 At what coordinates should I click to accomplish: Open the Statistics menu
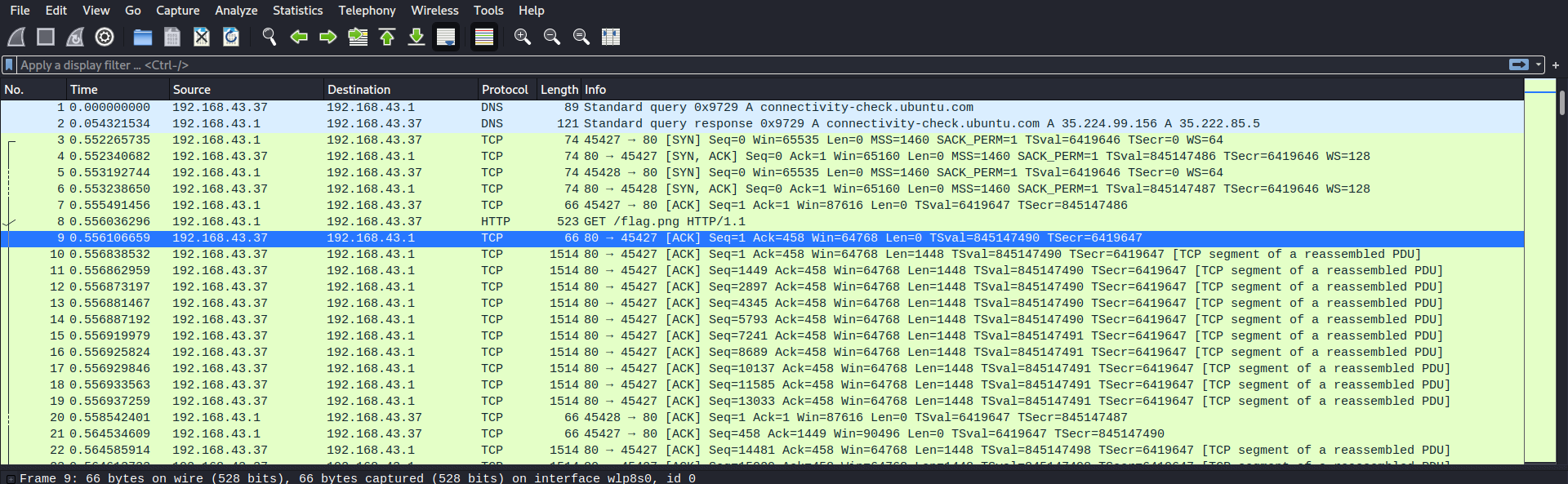[x=297, y=11]
